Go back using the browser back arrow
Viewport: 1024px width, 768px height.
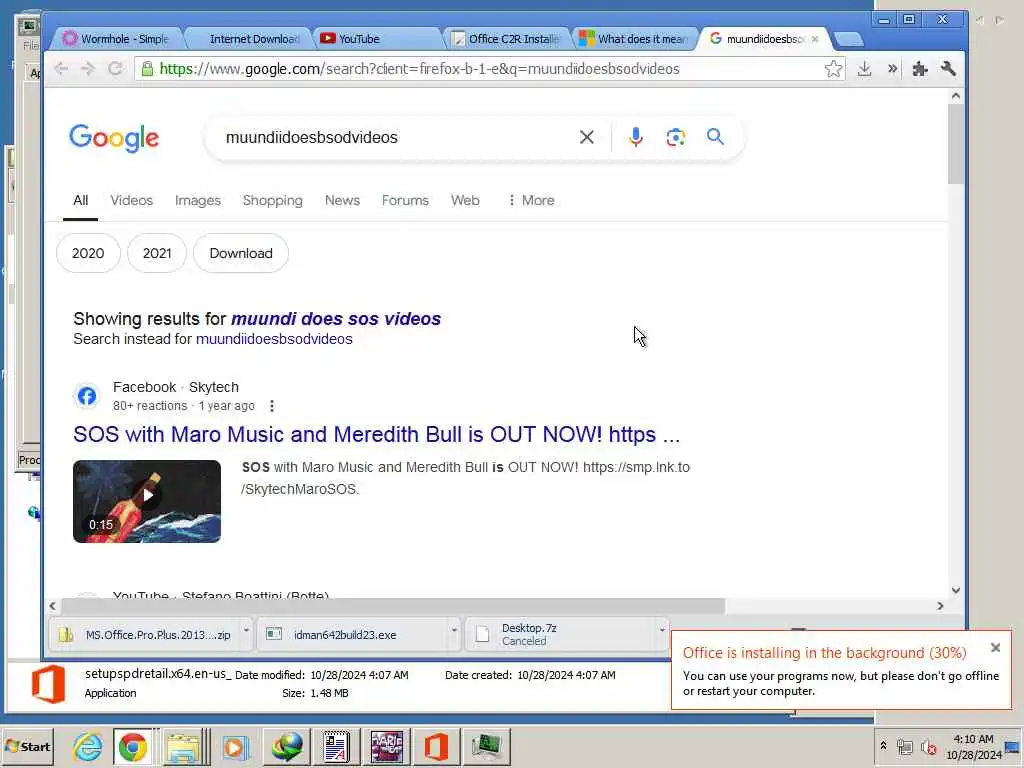61,69
